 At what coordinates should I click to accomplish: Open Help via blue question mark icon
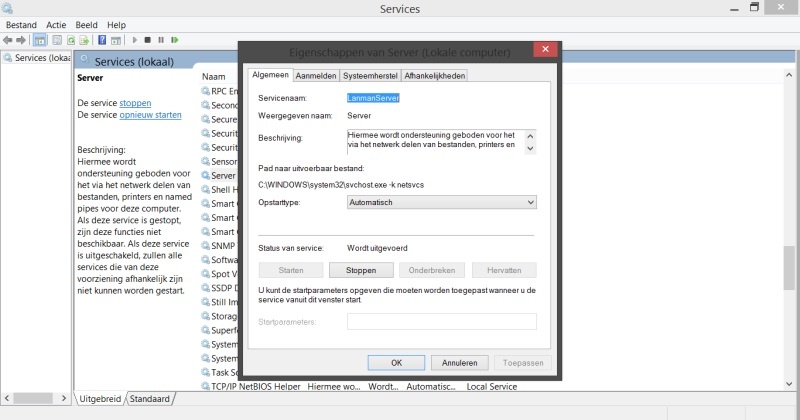tap(102, 40)
